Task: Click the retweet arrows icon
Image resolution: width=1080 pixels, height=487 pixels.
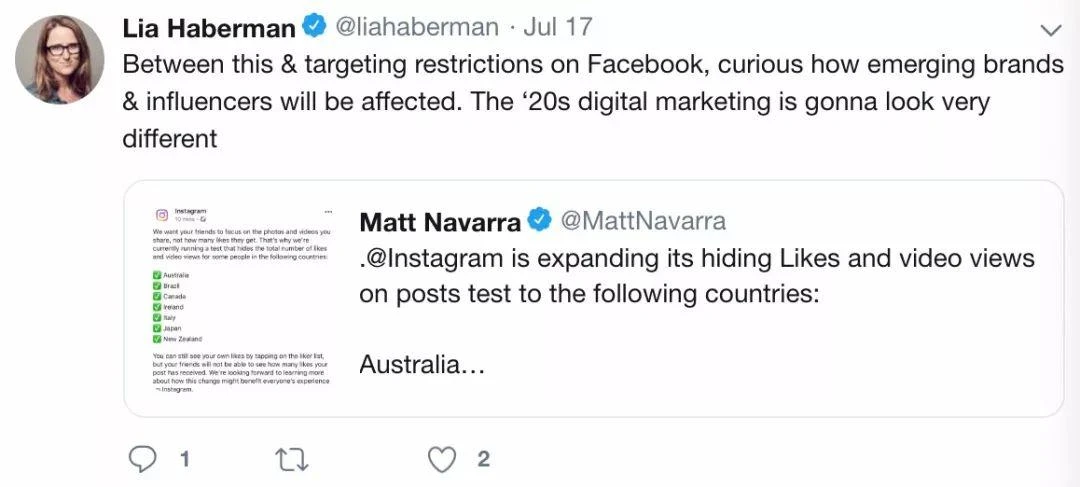Action: 289,460
